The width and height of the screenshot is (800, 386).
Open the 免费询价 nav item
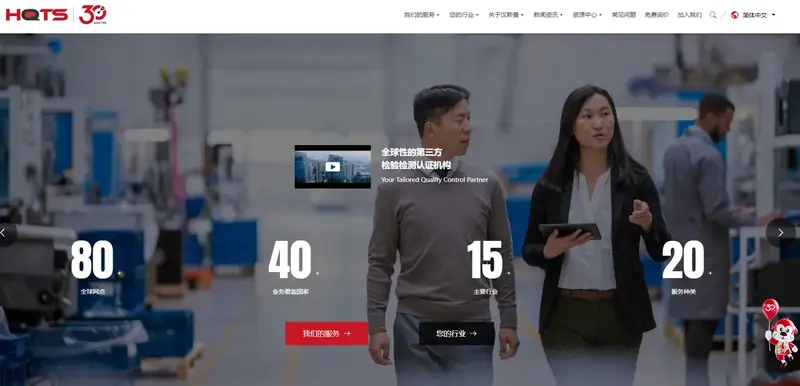[657, 15]
